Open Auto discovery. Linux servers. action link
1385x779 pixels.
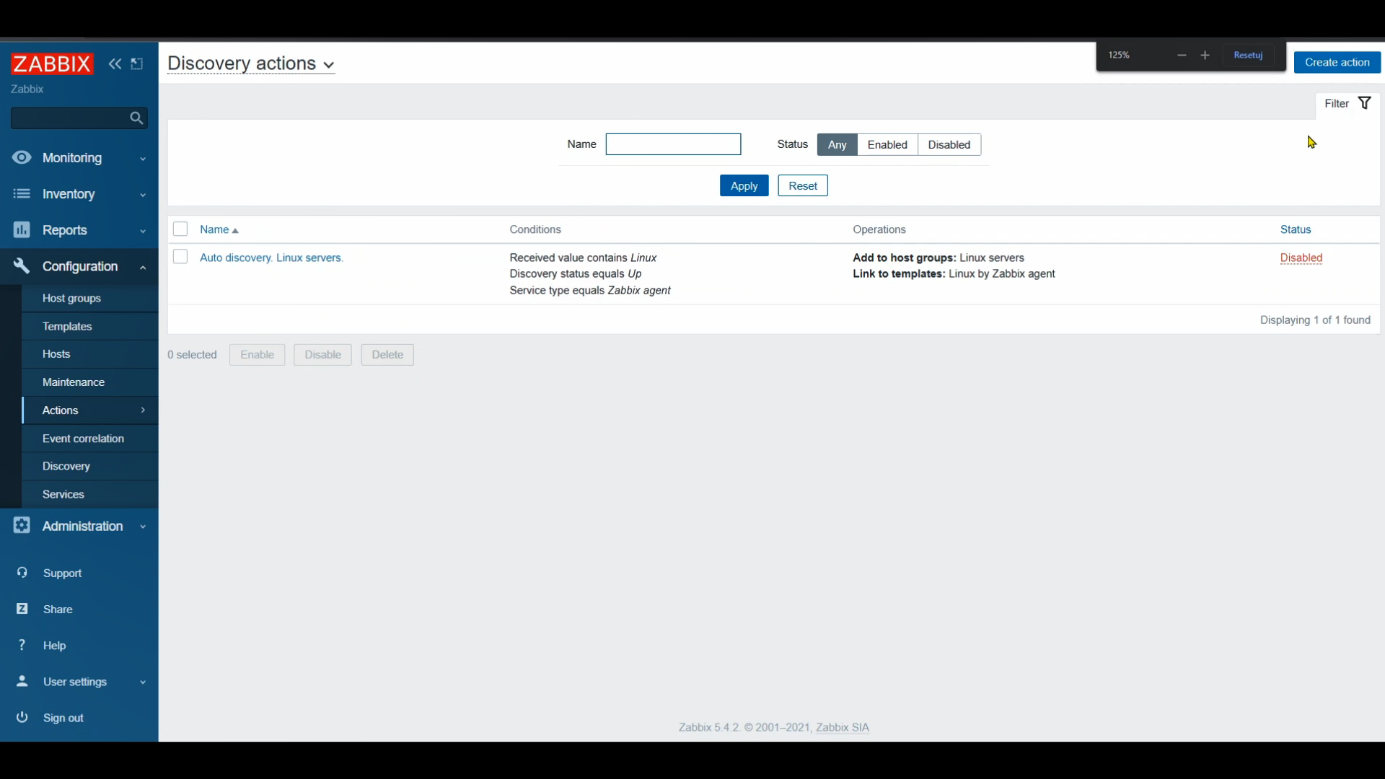[271, 258]
